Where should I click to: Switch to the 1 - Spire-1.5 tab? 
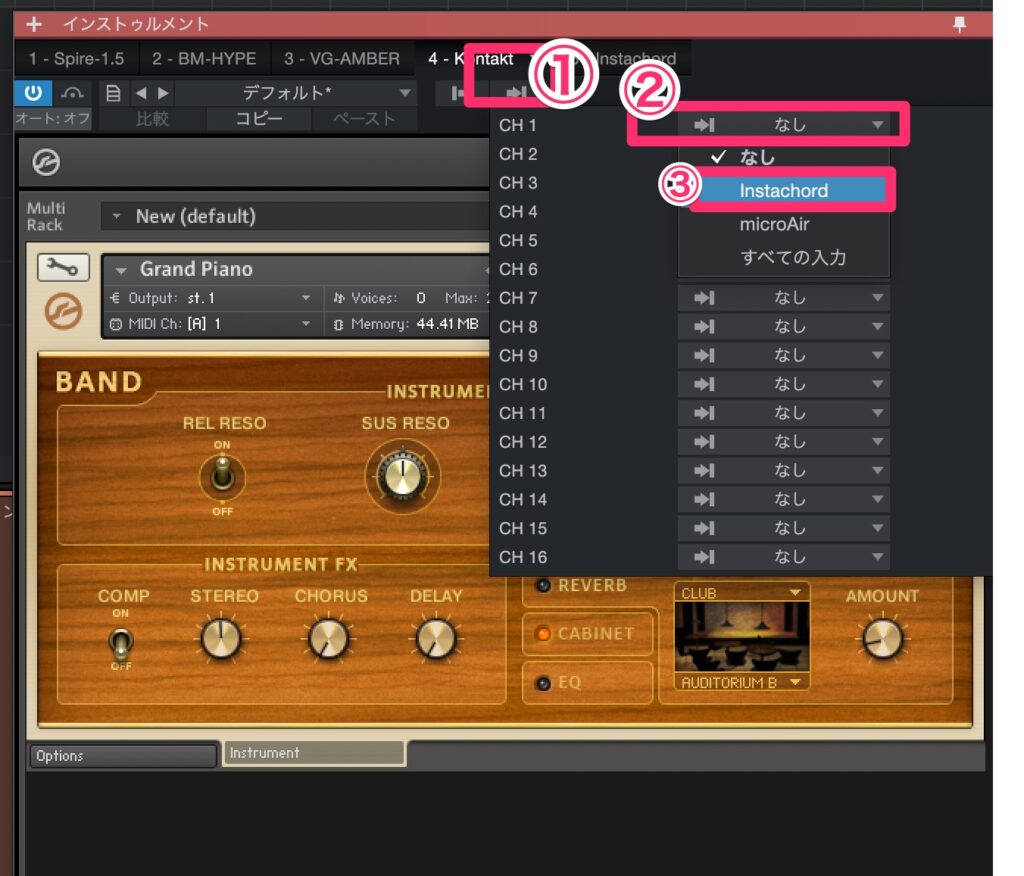click(x=76, y=59)
